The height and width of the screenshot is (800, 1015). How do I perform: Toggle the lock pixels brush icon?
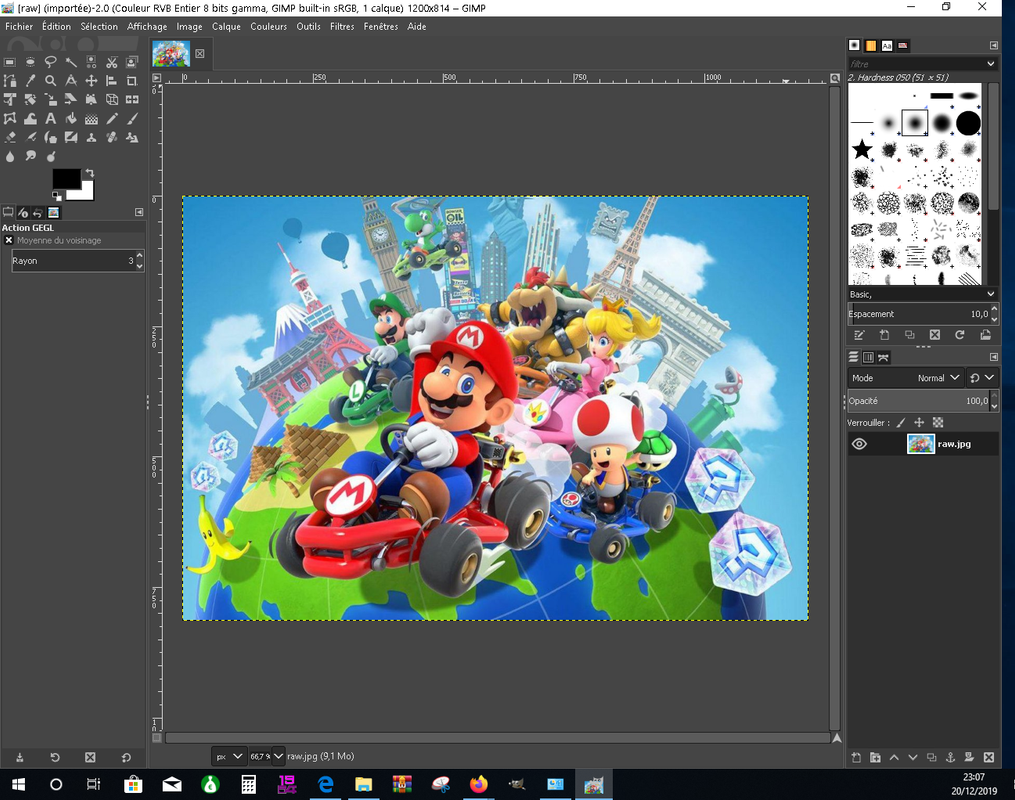[x=900, y=423]
